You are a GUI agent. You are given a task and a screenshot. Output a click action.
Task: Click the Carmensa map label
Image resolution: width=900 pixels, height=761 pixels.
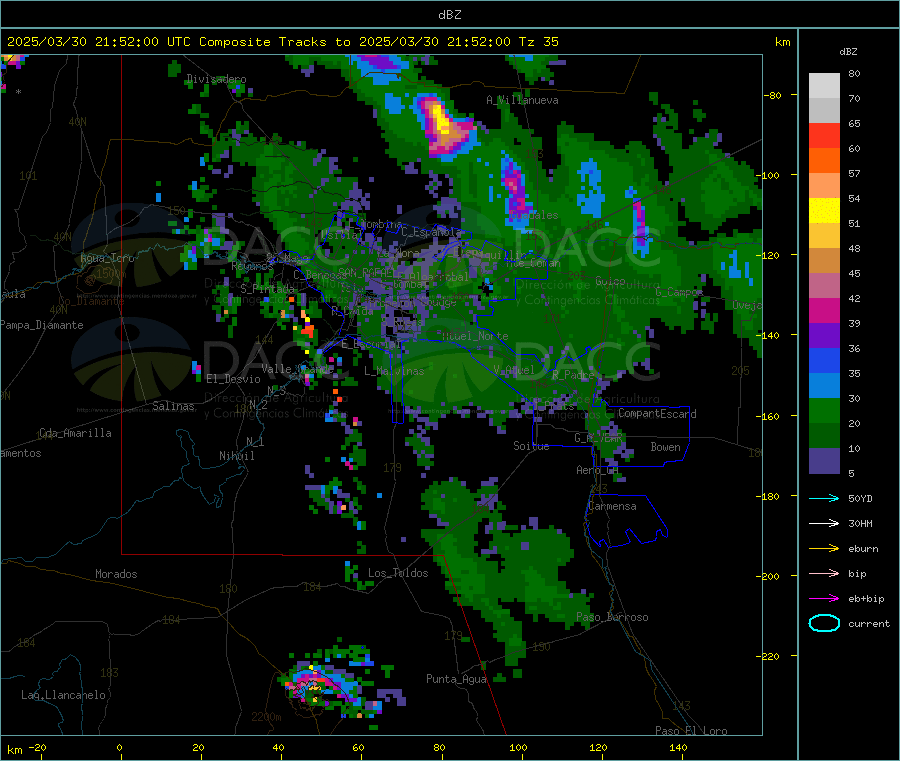612,506
